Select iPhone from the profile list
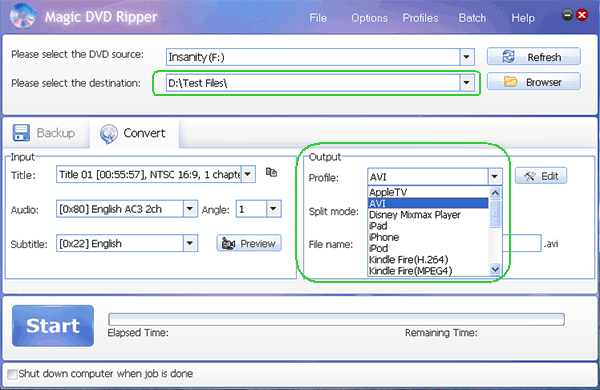Screen dimensions: 600x390 428,237
